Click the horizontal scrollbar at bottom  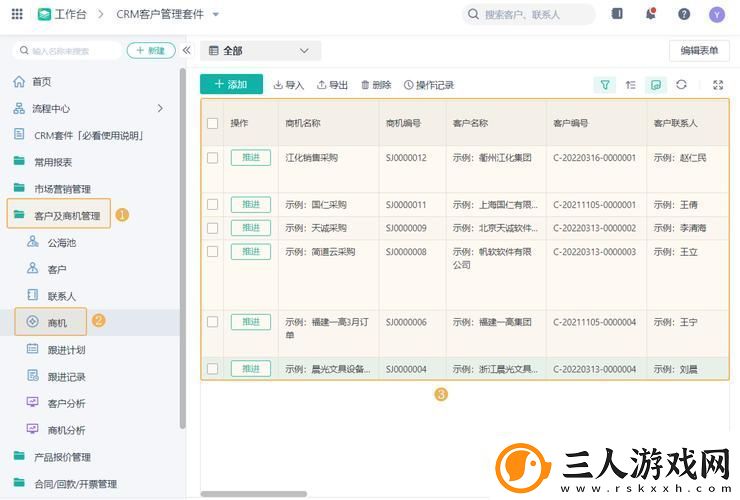coord(254,494)
